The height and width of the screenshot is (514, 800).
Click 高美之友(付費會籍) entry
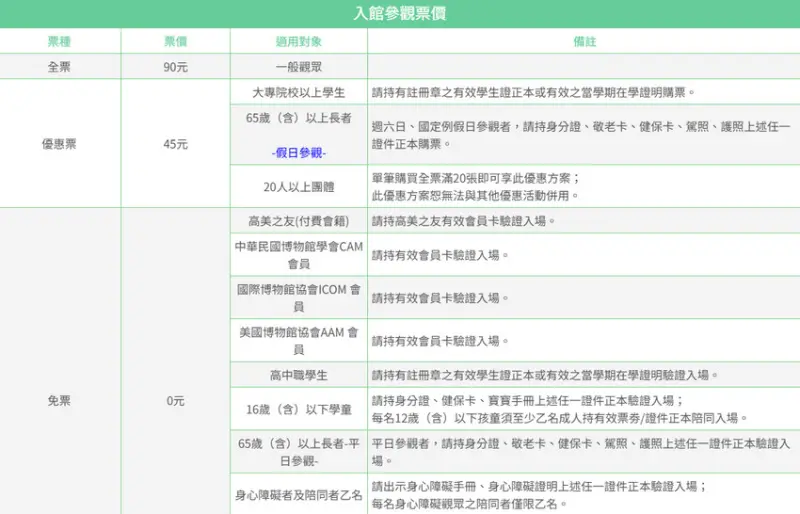tap(298, 221)
